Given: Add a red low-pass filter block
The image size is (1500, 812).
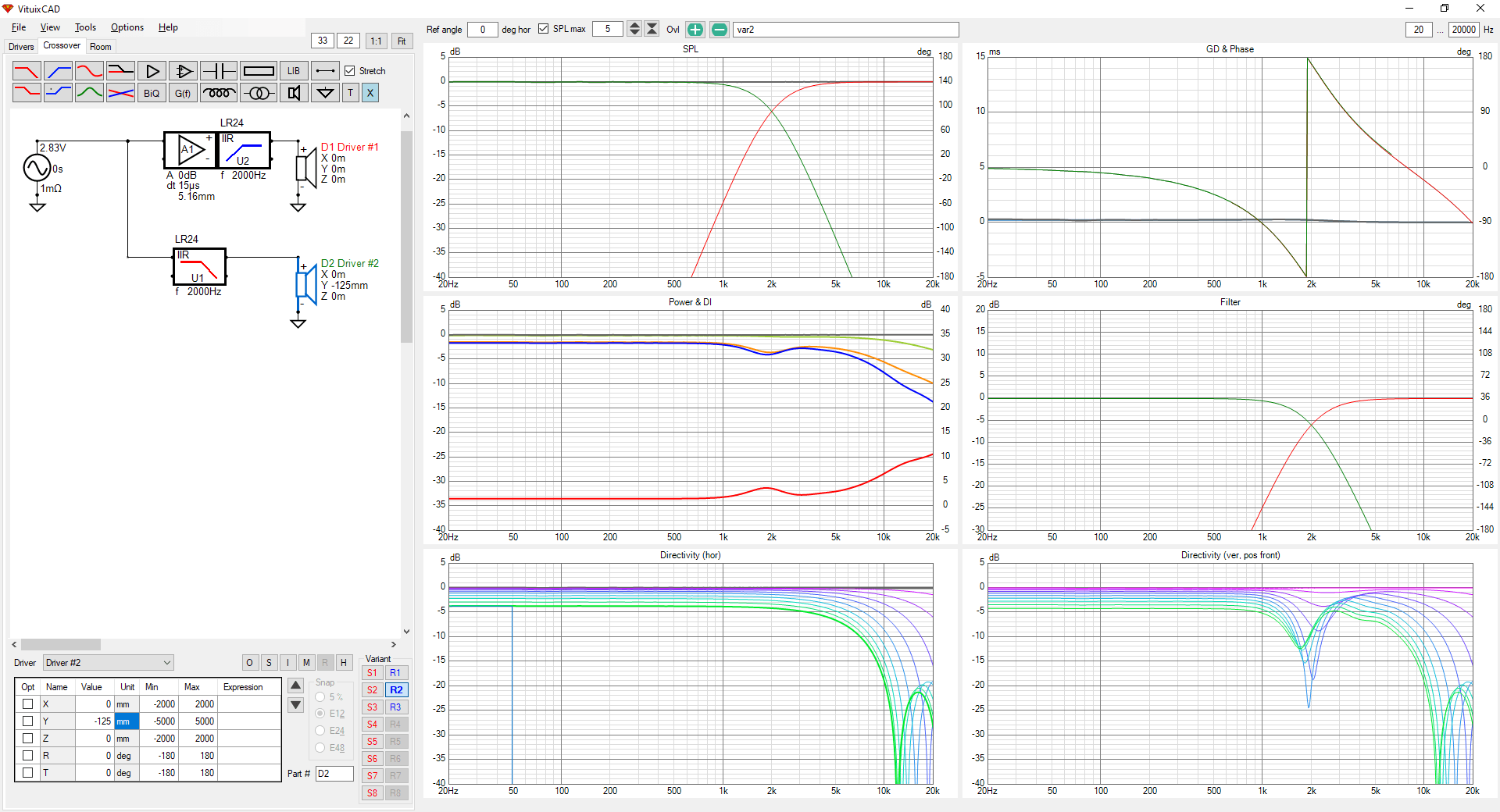Looking at the screenshot, I should tap(27, 71).
